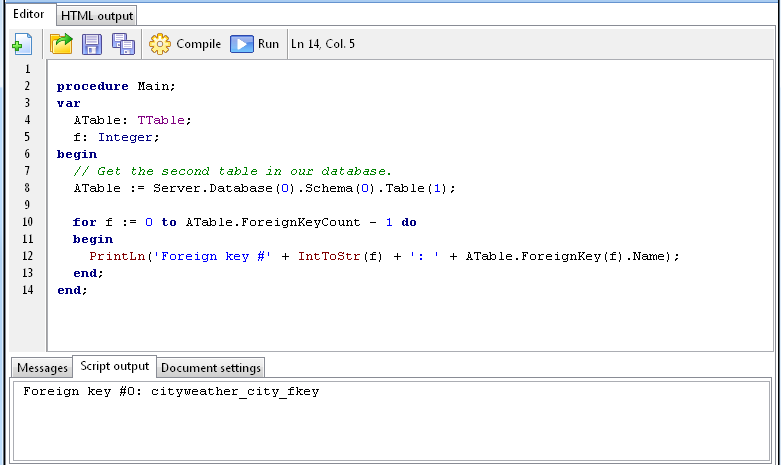Click 'for' keyword on line 10
781x465 pixels.
coord(85,222)
